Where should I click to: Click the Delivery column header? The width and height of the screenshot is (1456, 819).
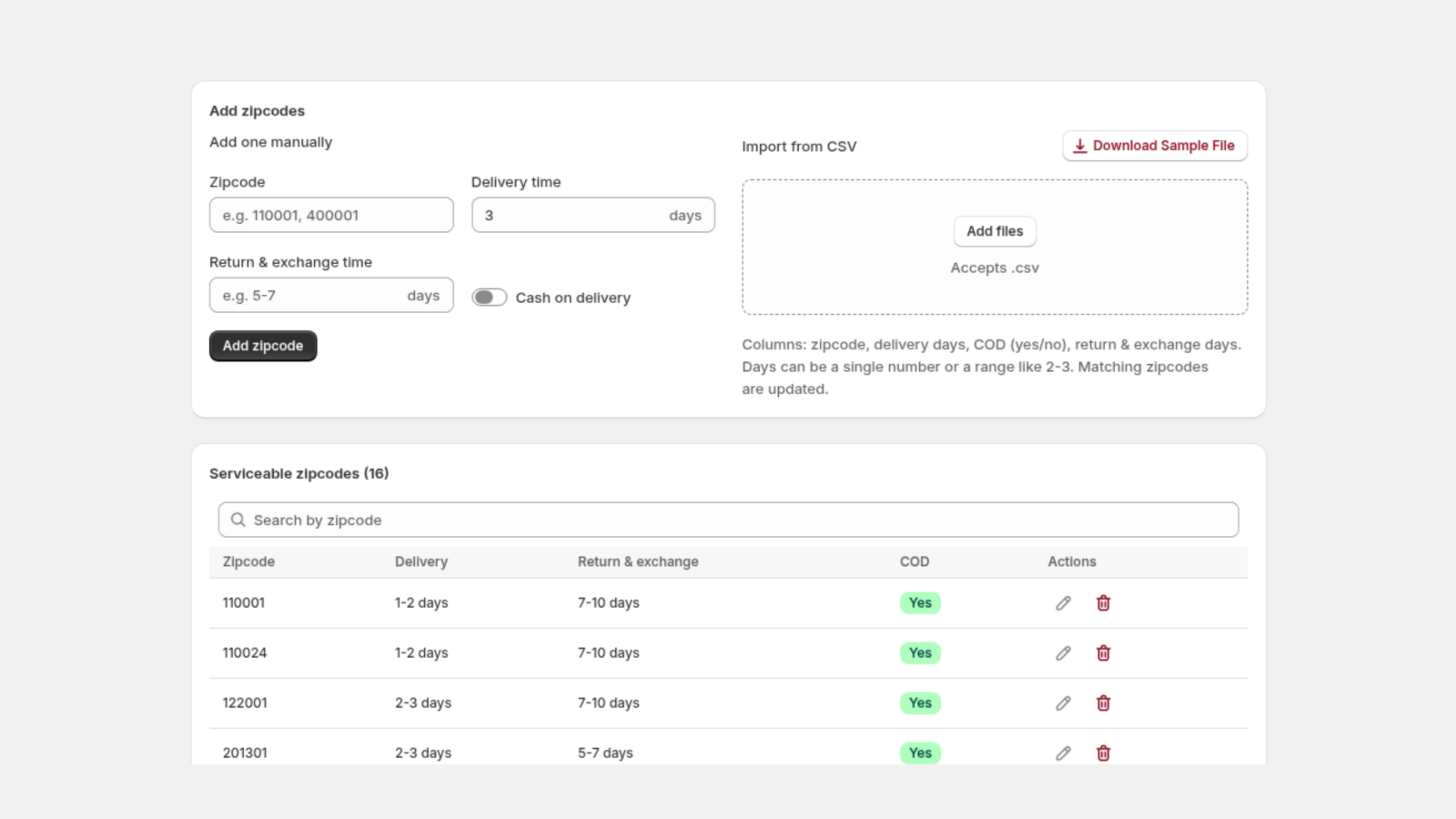pyautogui.click(x=421, y=561)
